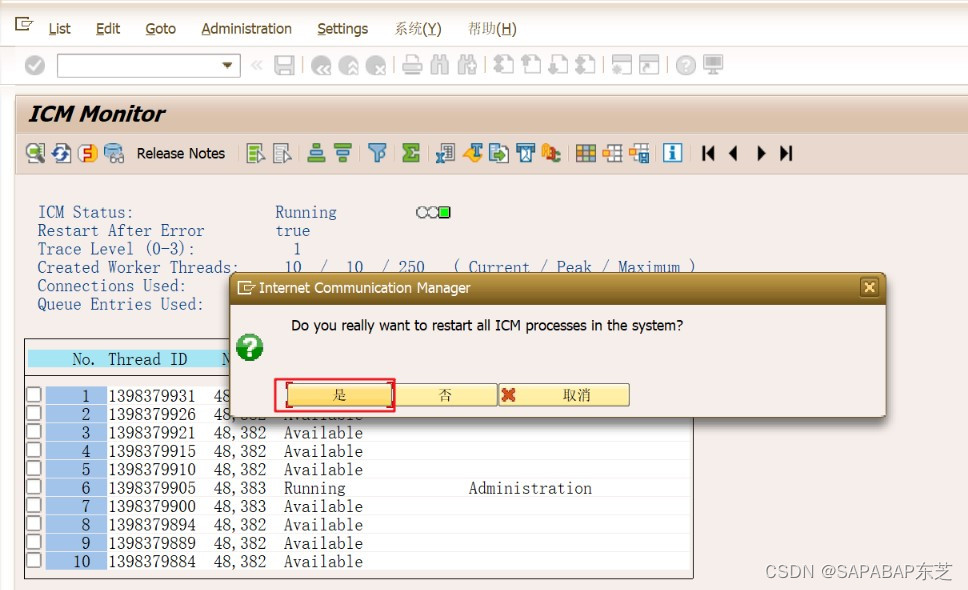The width and height of the screenshot is (968, 590).
Task: Click the Release Notes button
Action: tap(181, 153)
